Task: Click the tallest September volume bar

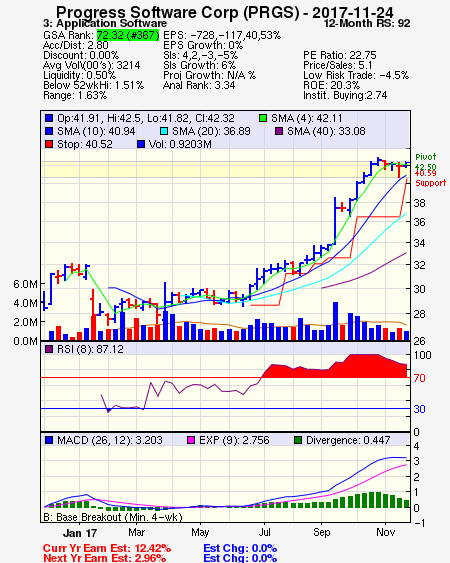Action: (x=335, y=321)
